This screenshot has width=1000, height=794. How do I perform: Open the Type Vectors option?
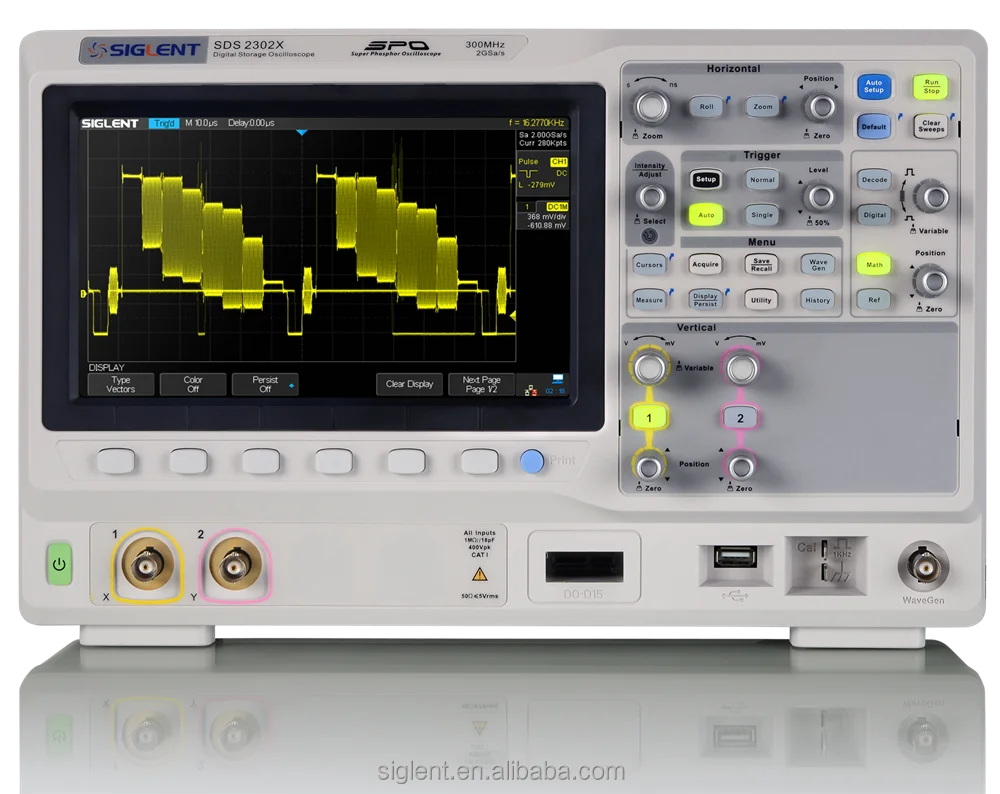119,383
